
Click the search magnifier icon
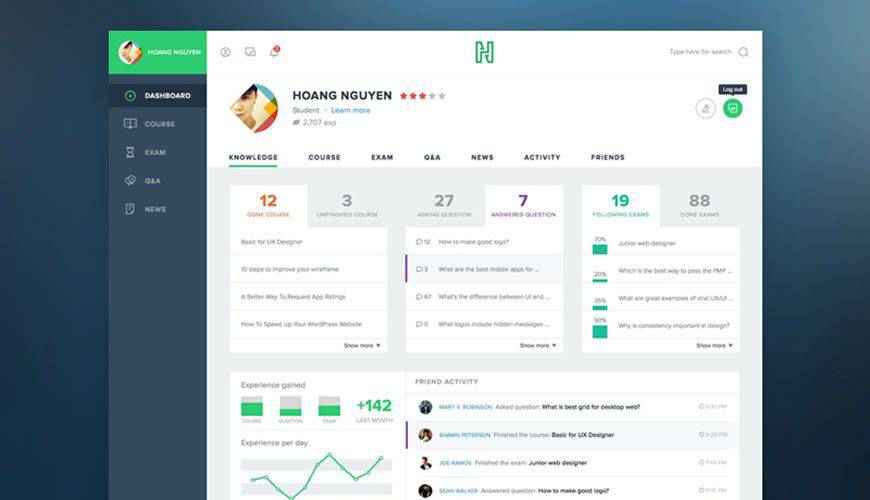tap(743, 52)
